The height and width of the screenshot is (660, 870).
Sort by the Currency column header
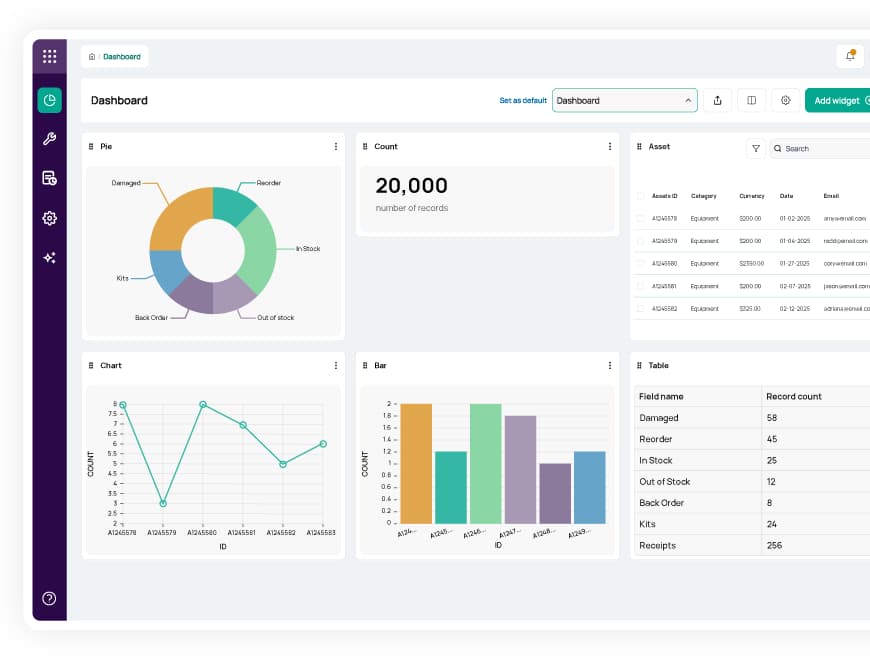[x=752, y=196]
